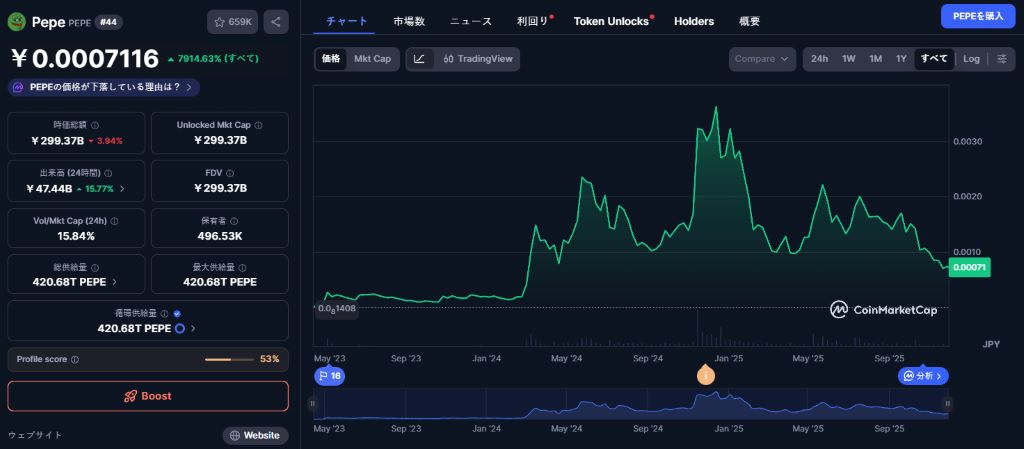Click info icon beside Unlocked Mkt Cap
This screenshot has height=449, width=1024.
click(x=259, y=125)
